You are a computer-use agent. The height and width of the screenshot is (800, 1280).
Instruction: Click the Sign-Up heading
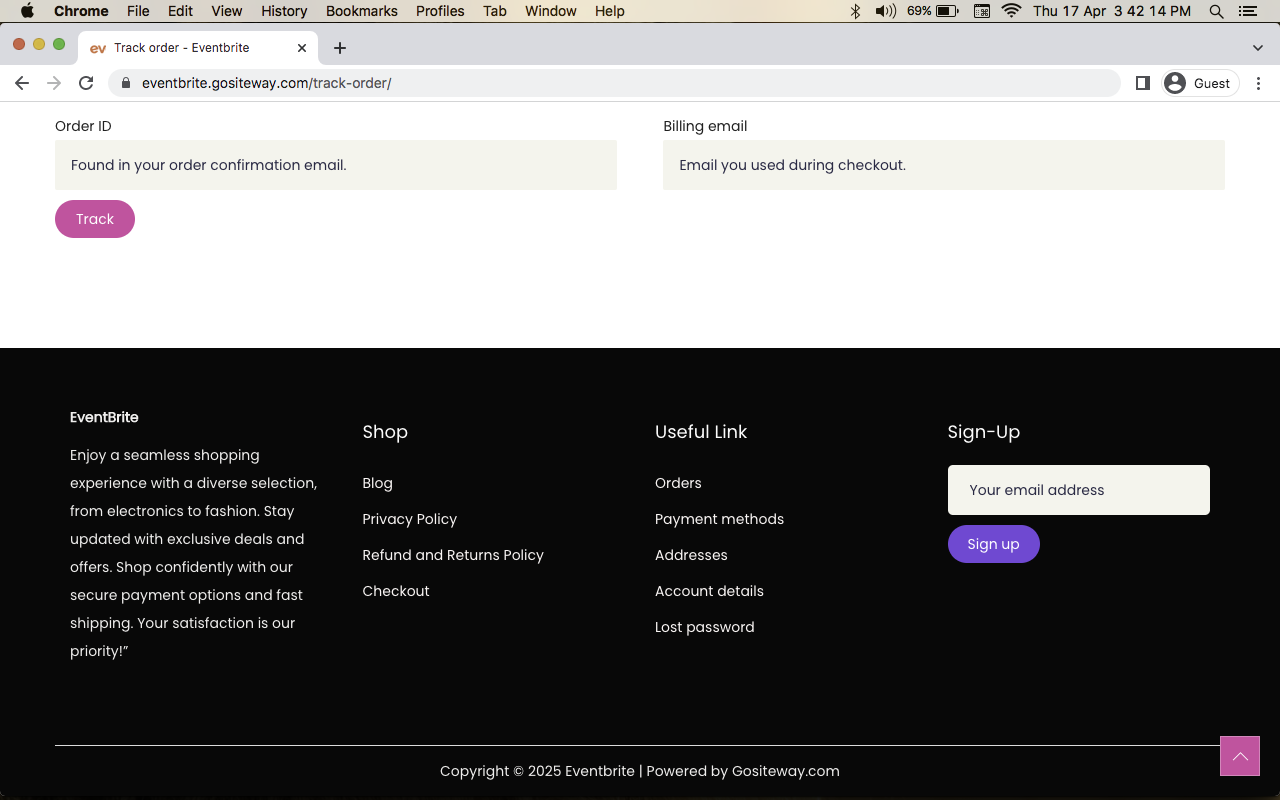point(984,432)
